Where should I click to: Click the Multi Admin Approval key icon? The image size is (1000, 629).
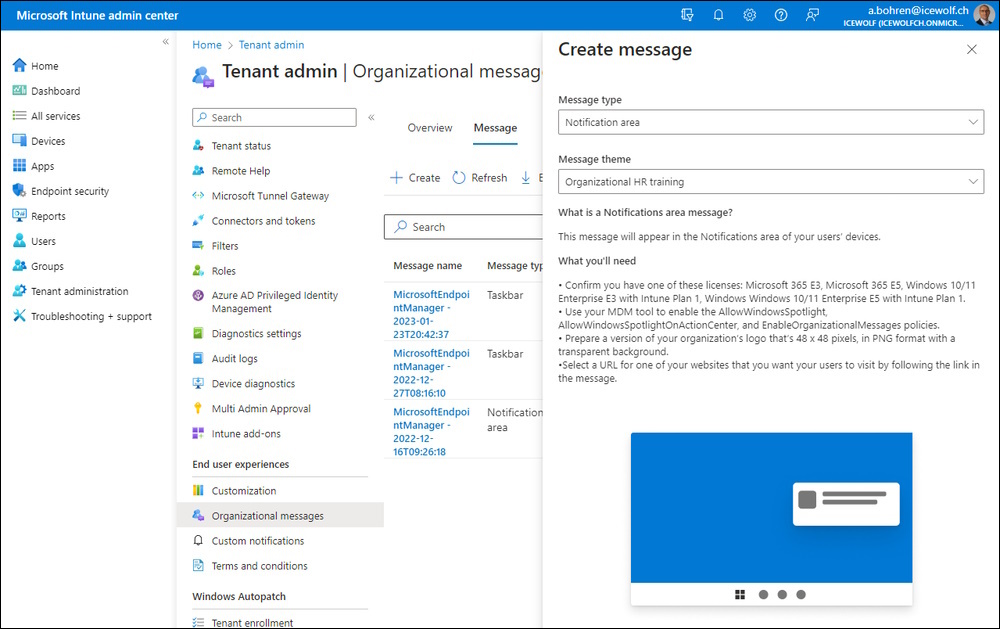click(x=198, y=408)
